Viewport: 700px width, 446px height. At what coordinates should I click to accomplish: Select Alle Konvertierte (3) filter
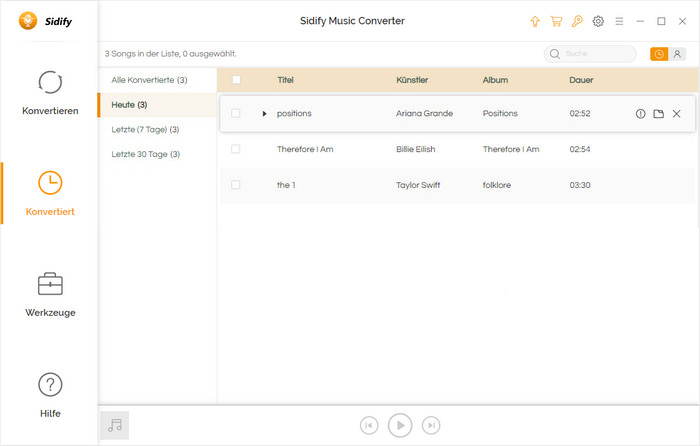pyautogui.click(x=158, y=80)
